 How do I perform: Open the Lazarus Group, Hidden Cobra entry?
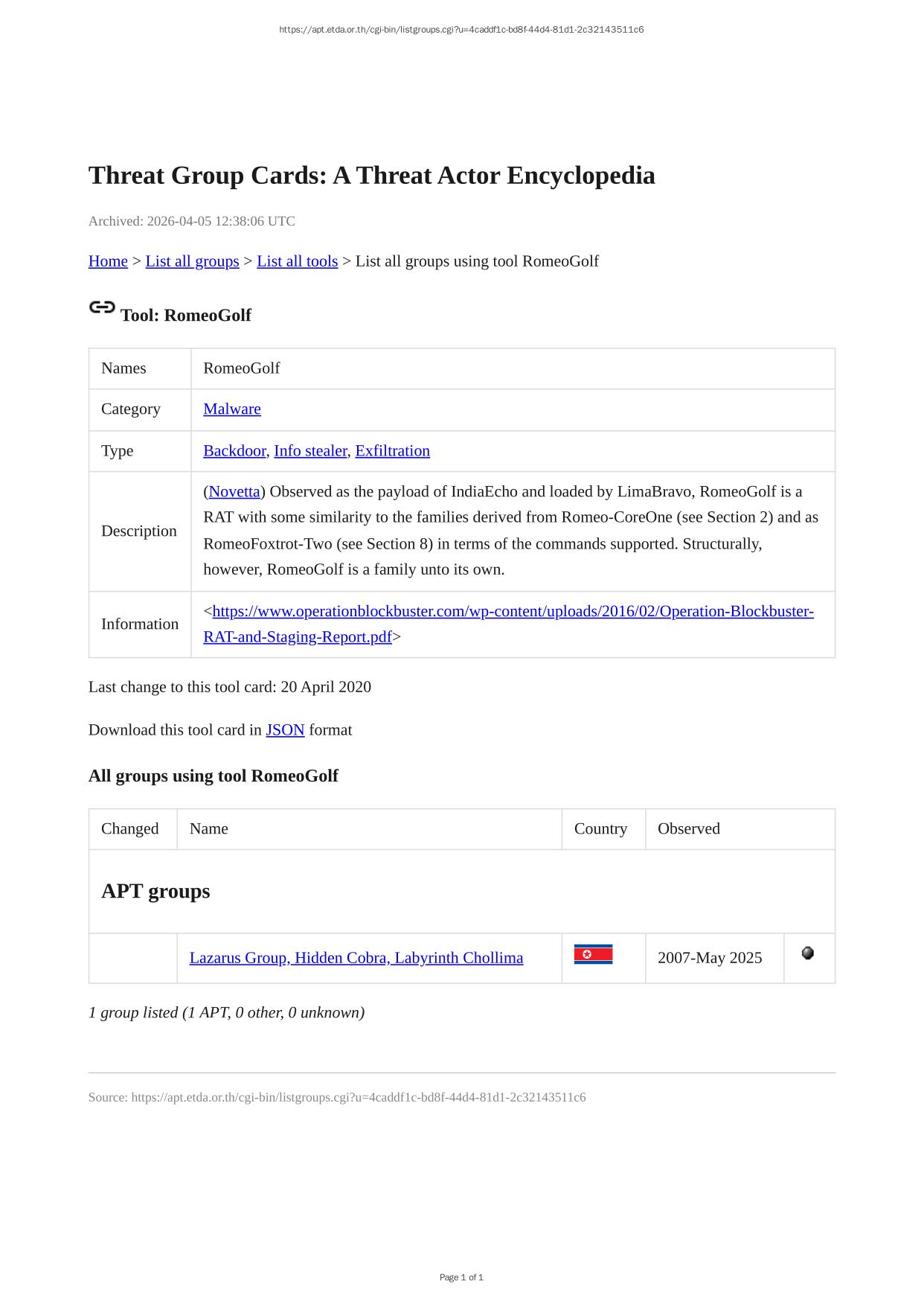point(356,958)
